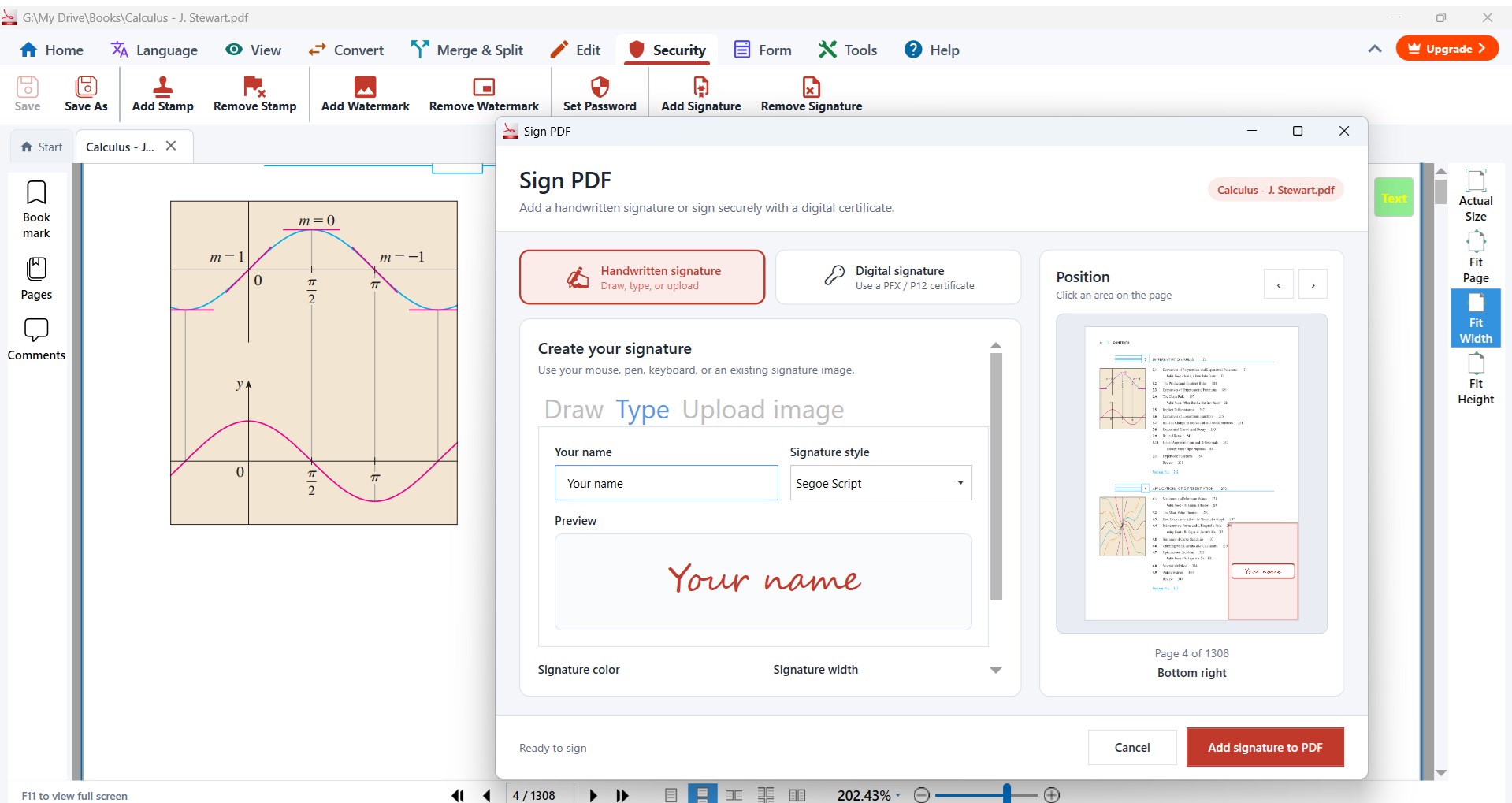Click the page position preview thumbnail
Viewport: 1512px width, 803px height.
[1191, 473]
